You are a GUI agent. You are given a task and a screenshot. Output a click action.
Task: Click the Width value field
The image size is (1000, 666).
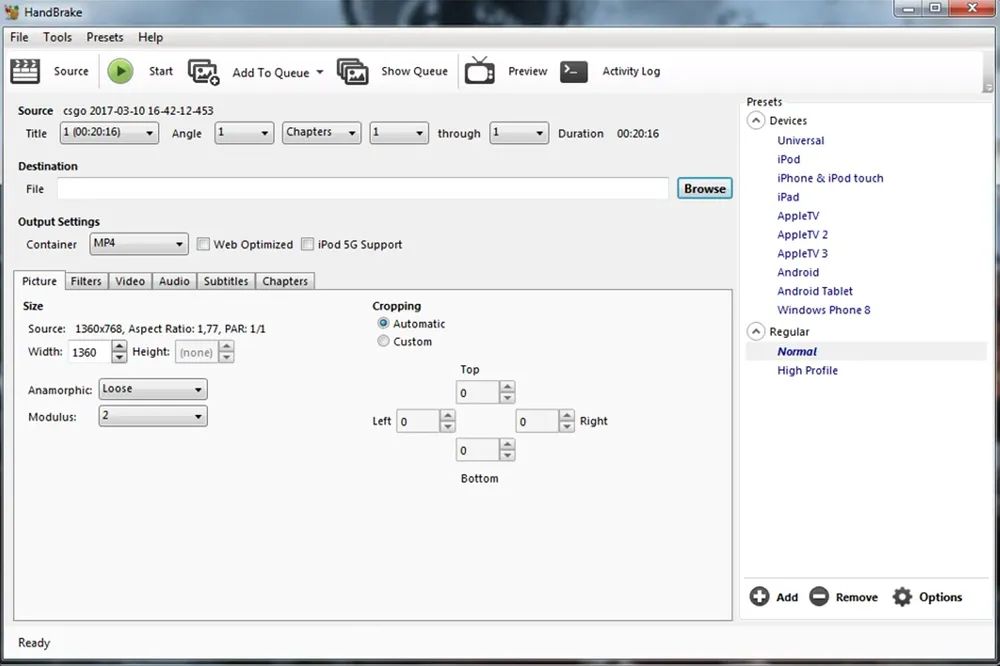point(90,352)
